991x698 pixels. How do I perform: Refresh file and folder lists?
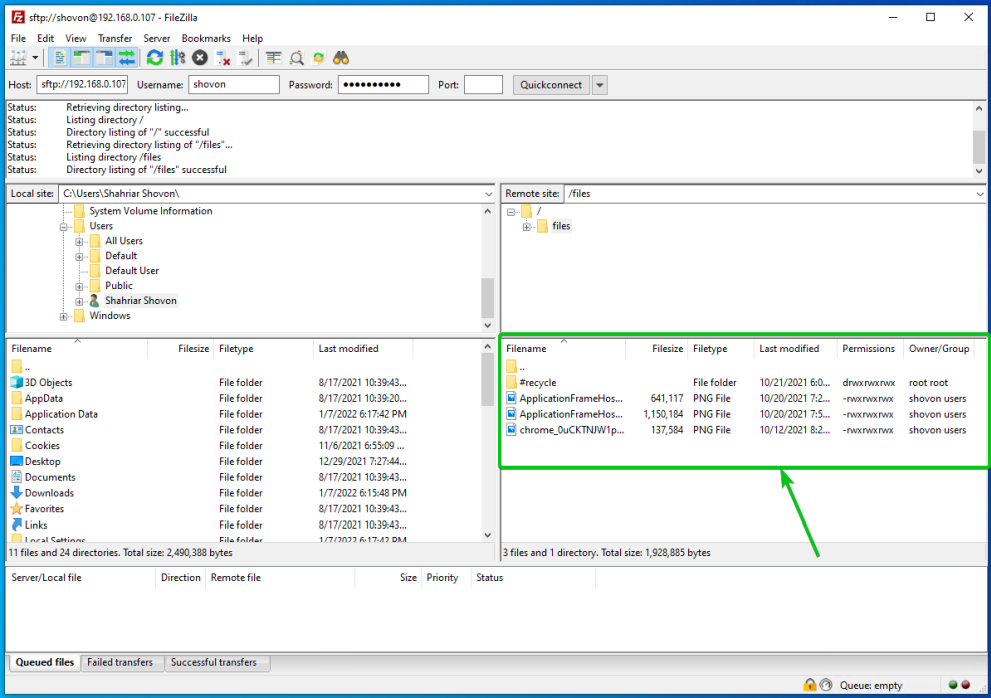155,58
